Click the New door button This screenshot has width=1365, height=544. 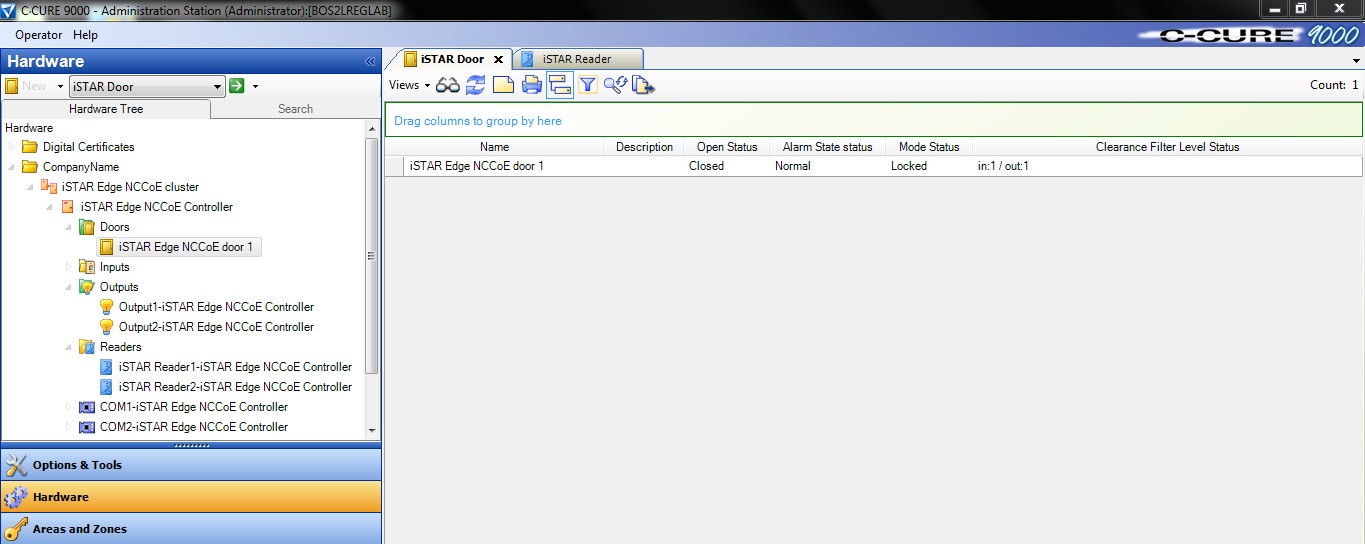click(27, 87)
